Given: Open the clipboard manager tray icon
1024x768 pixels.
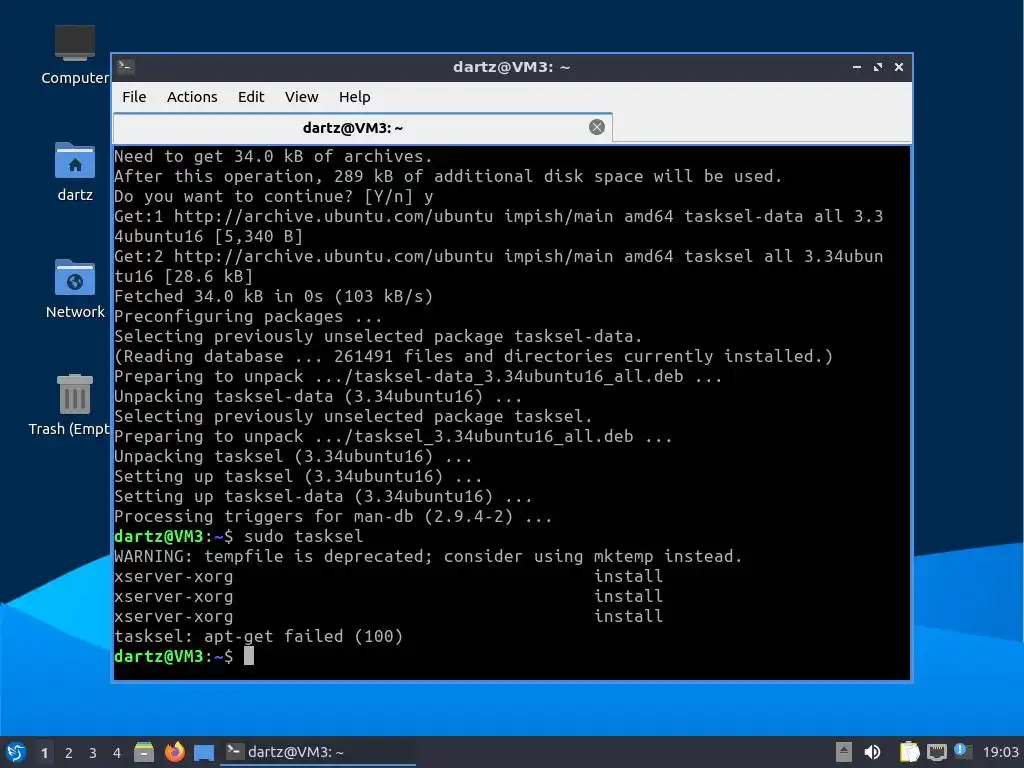Looking at the screenshot, I should 909,752.
